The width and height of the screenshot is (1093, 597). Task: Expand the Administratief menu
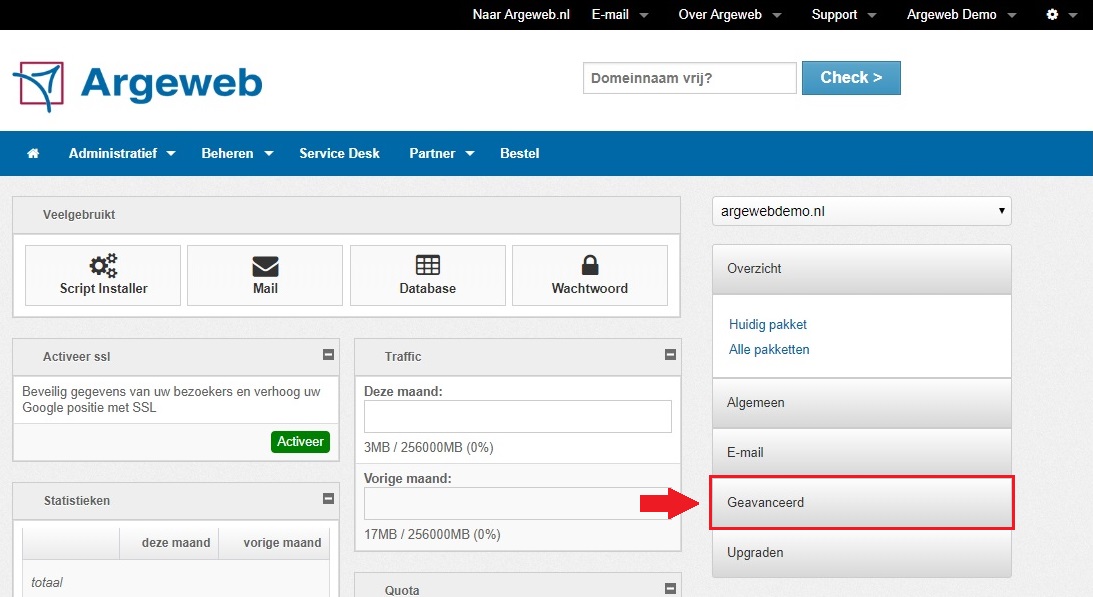coord(122,153)
